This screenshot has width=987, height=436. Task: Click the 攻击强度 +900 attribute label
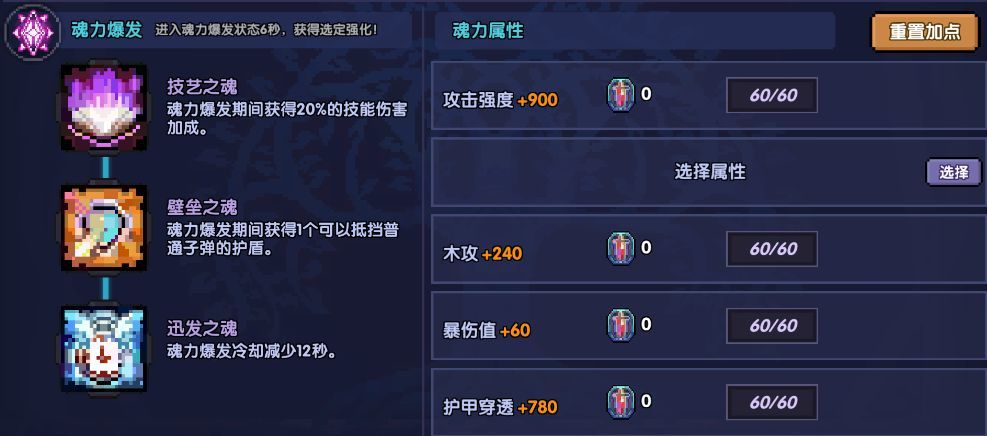(500, 100)
